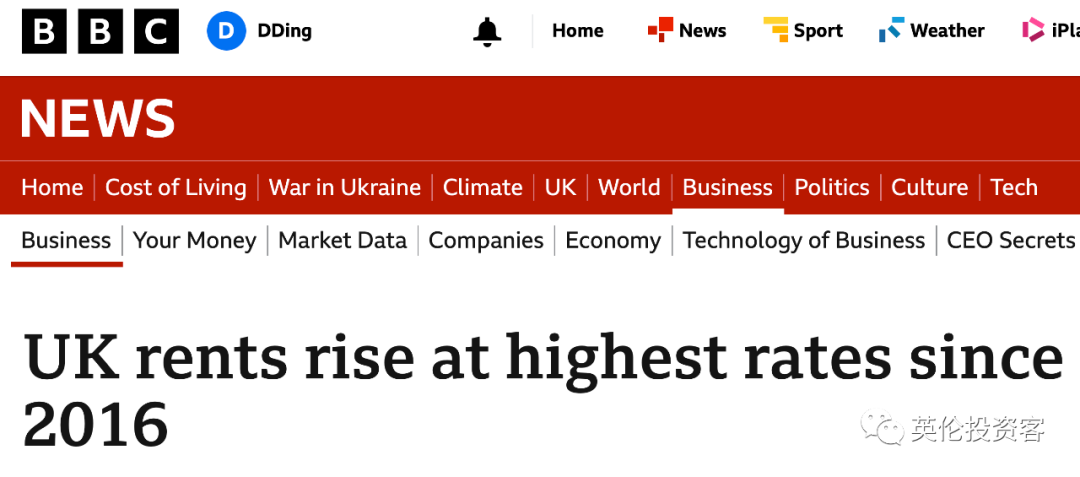1080x477 pixels.
Task: Click the BBC logo
Action: point(101,31)
